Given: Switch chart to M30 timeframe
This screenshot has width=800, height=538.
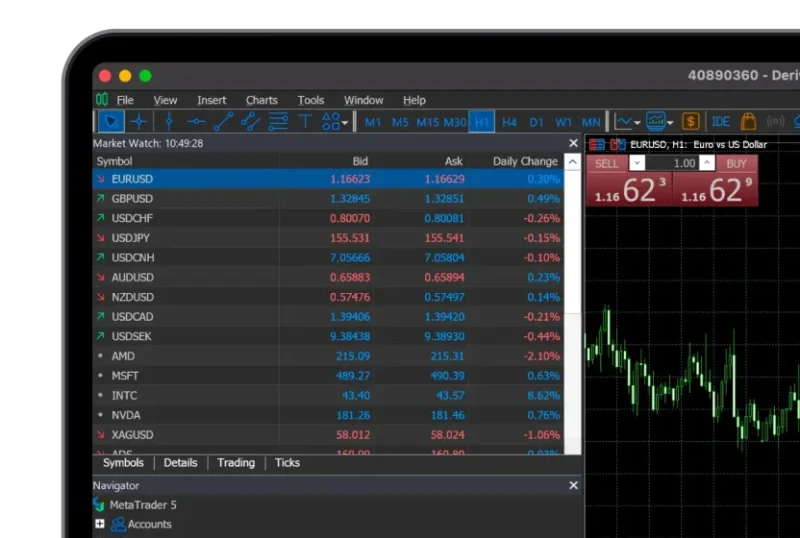Looking at the screenshot, I should (x=455, y=123).
